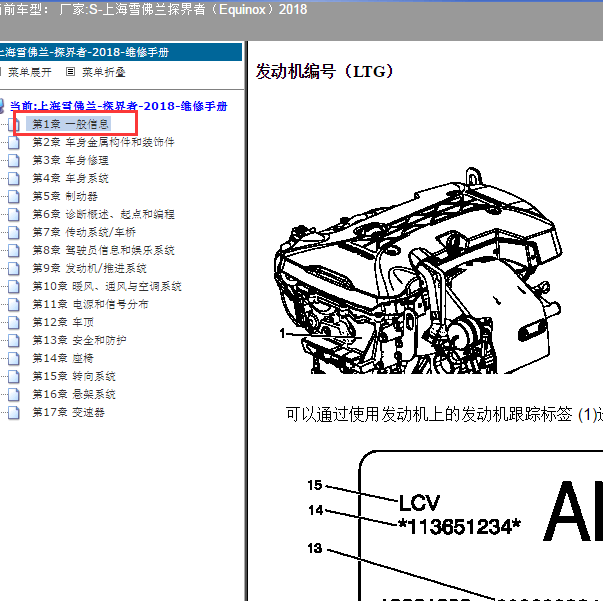Open 第17章 变速器 chapter
The height and width of the screenshot is (601, 603).
[x=68, y=413]
